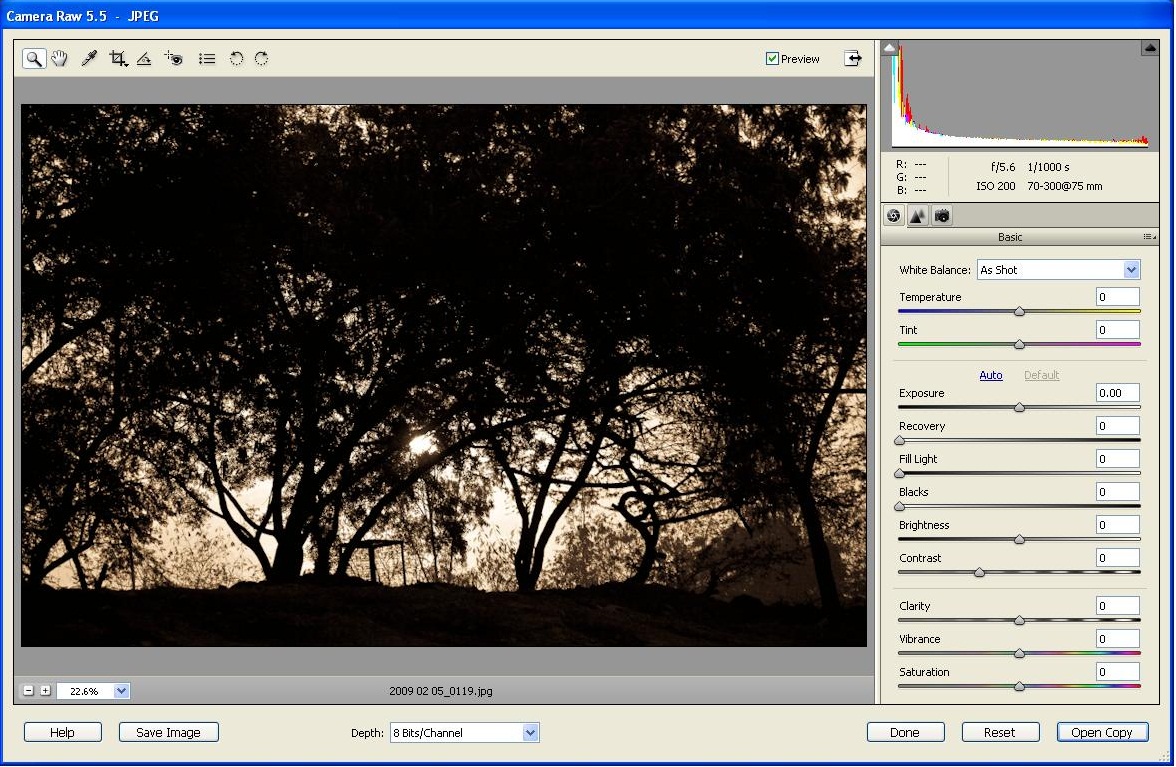Pick the White Balance eyedropper tool

(x=89, y=59)
